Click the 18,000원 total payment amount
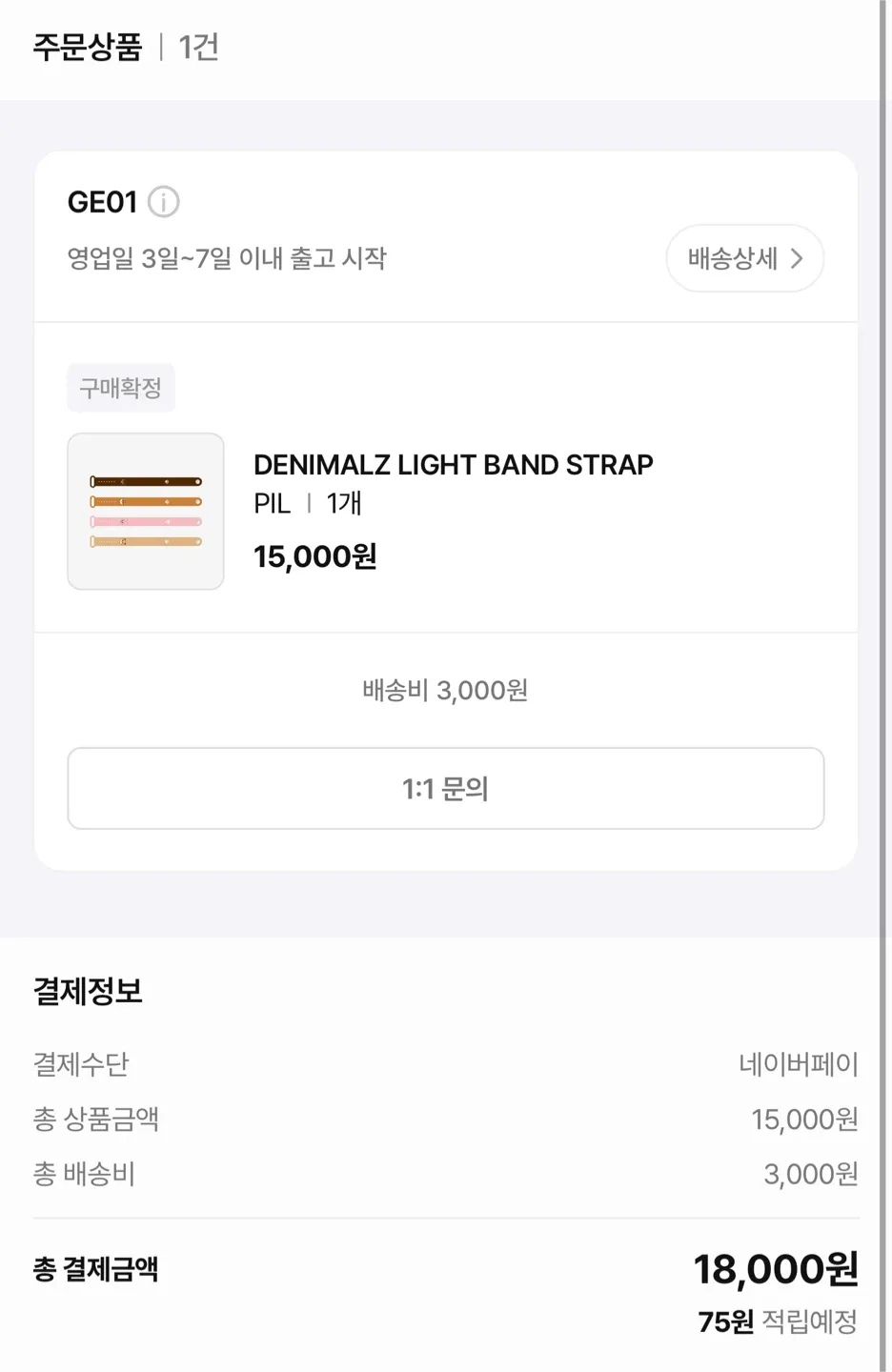 776,1269
